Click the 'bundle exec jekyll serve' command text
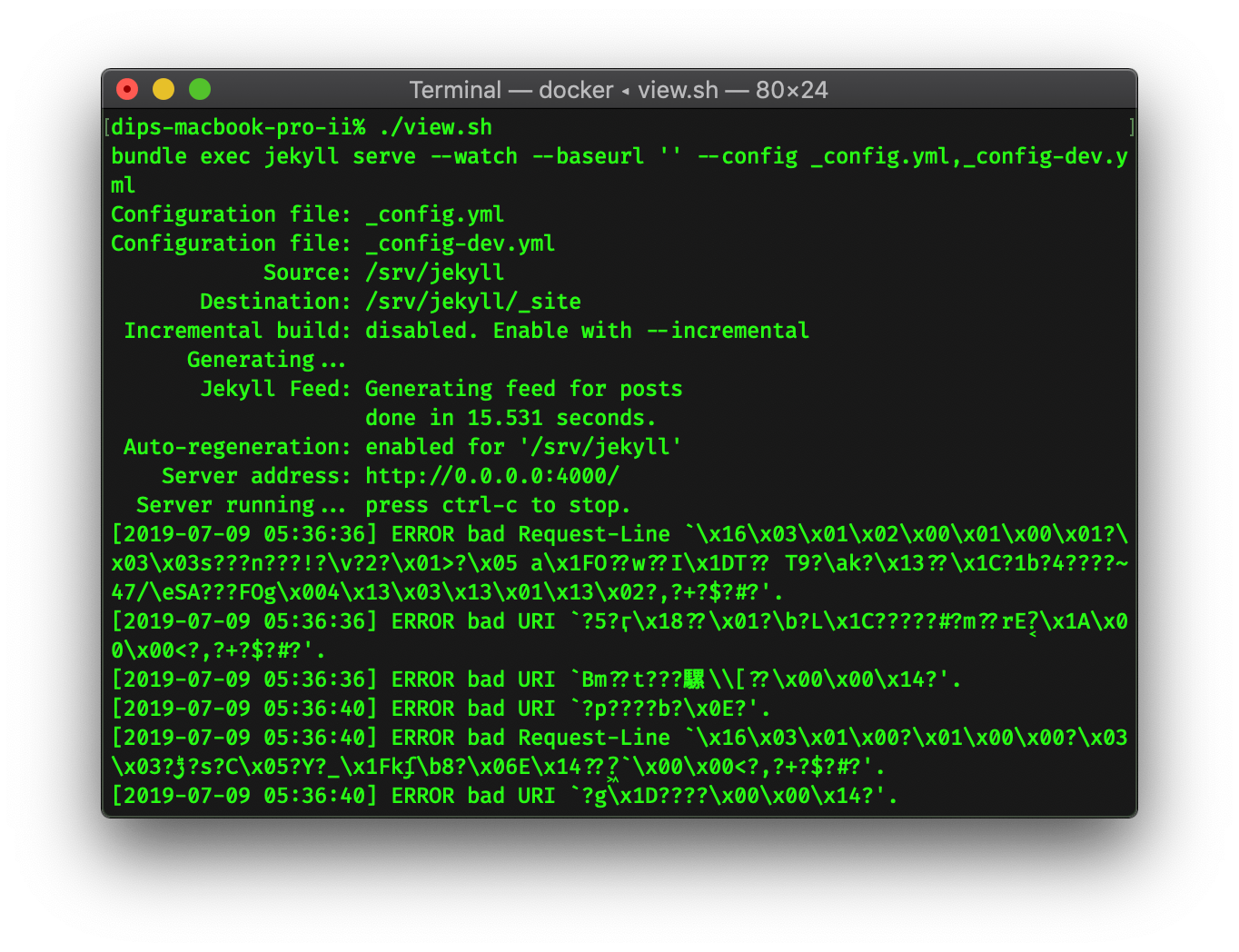1239x952 pixels. [263, 156]
